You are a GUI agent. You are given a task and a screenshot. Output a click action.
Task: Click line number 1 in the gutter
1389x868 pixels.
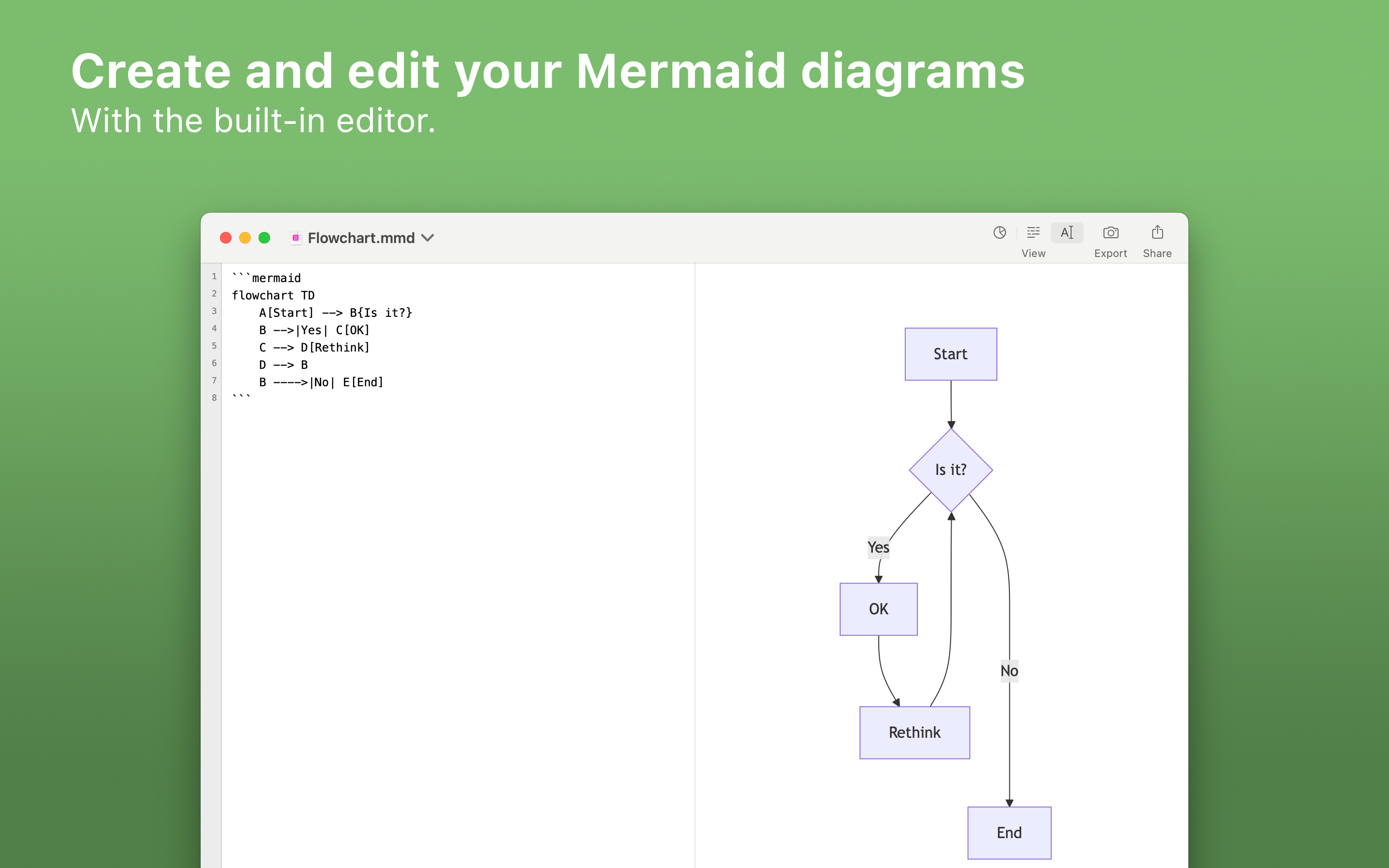pos(214,276)
